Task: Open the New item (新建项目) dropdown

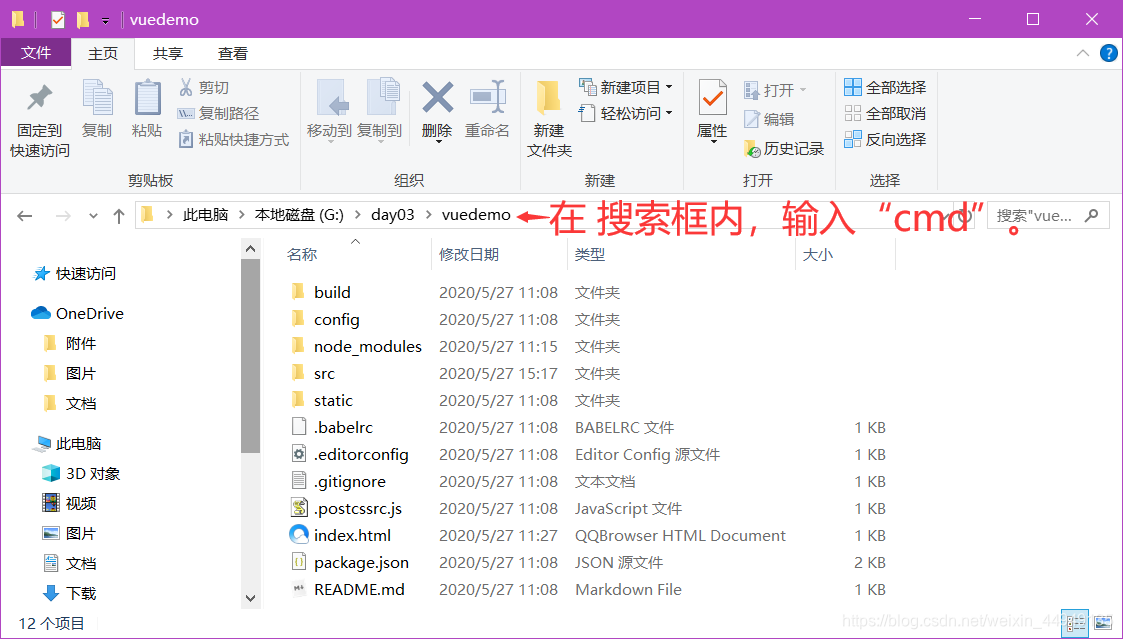Action: click(x=626, y=87)
